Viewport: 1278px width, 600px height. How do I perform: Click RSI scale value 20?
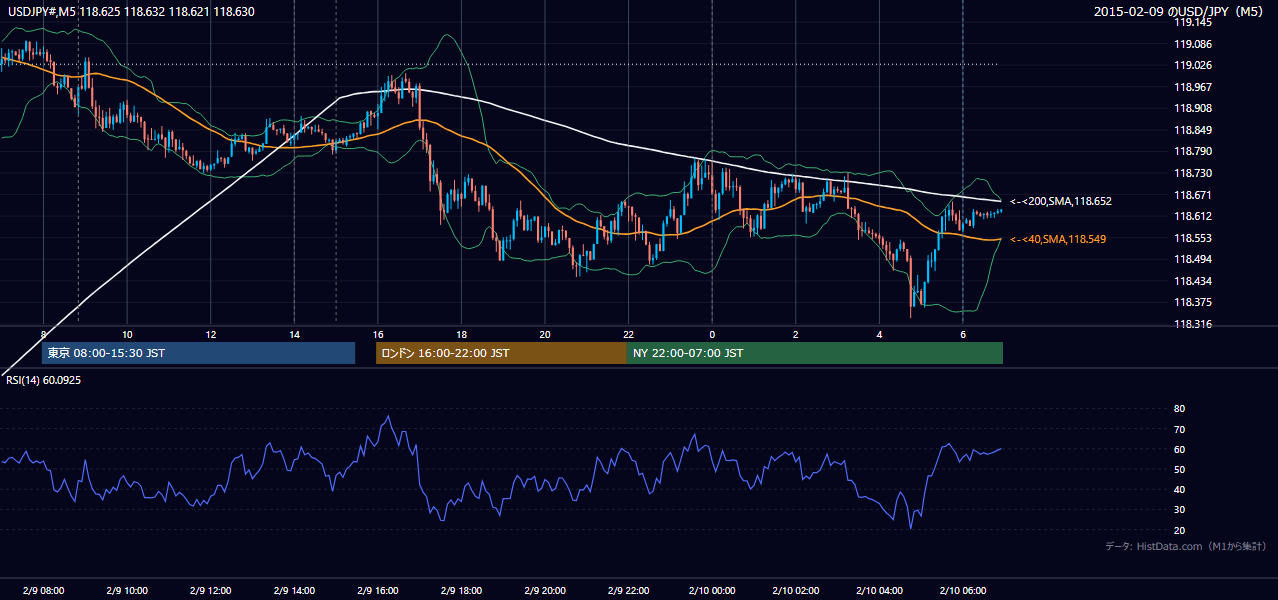pyautogui.click(x=1179, y=530)
